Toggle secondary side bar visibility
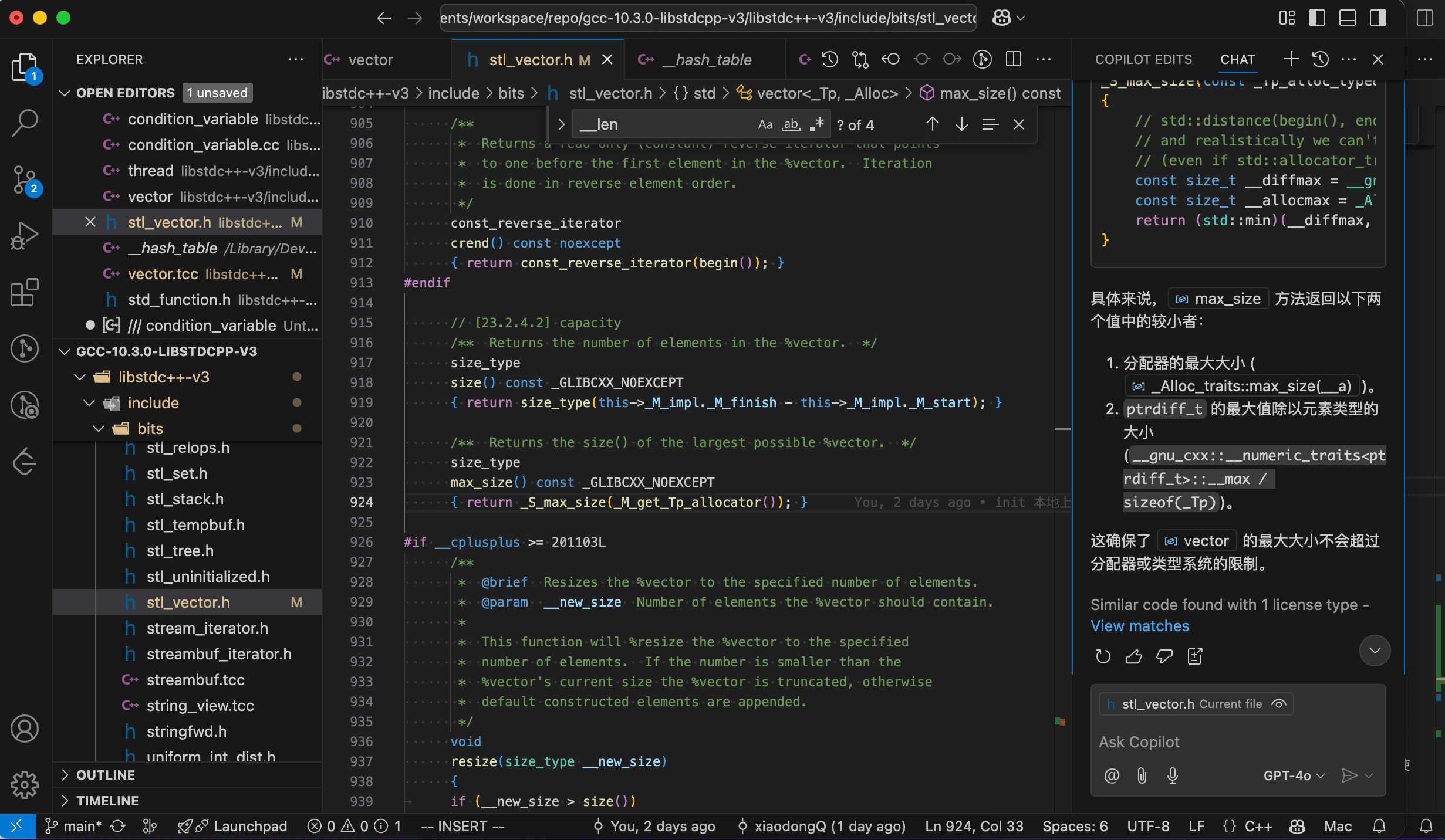 click(1378, 18)
